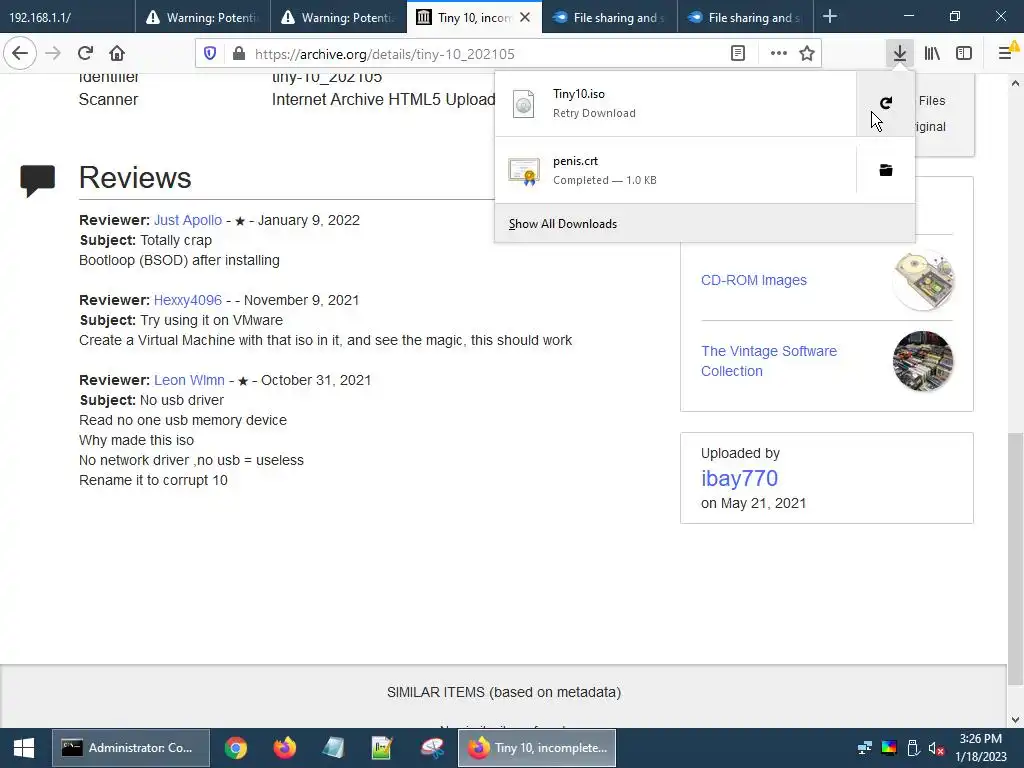
Task: Switch to the 192.168.1.1 tab
Action: click(x=67, y=17)
